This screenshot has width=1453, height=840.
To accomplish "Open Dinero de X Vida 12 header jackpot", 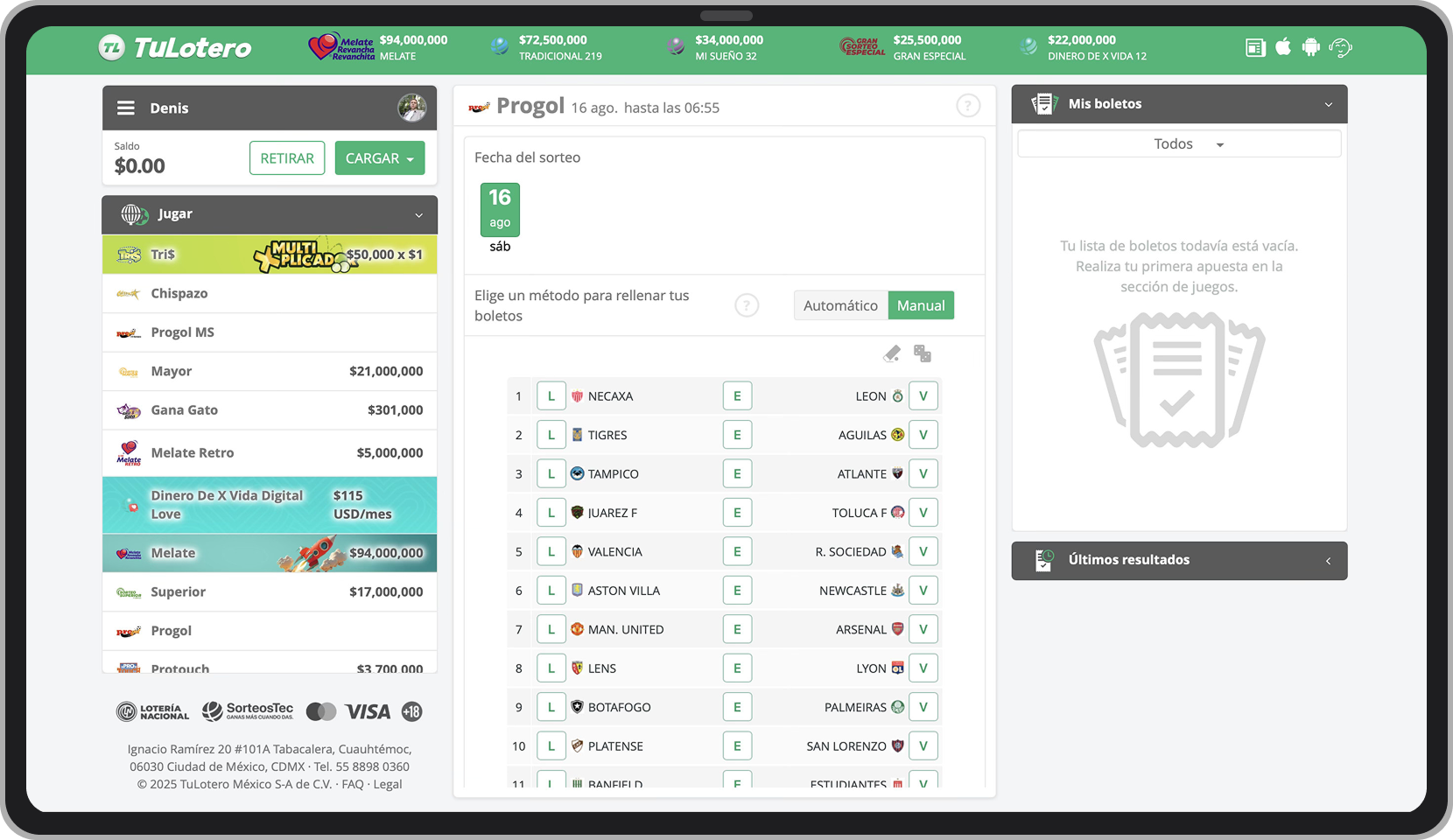I will (x=1084, y=47).
